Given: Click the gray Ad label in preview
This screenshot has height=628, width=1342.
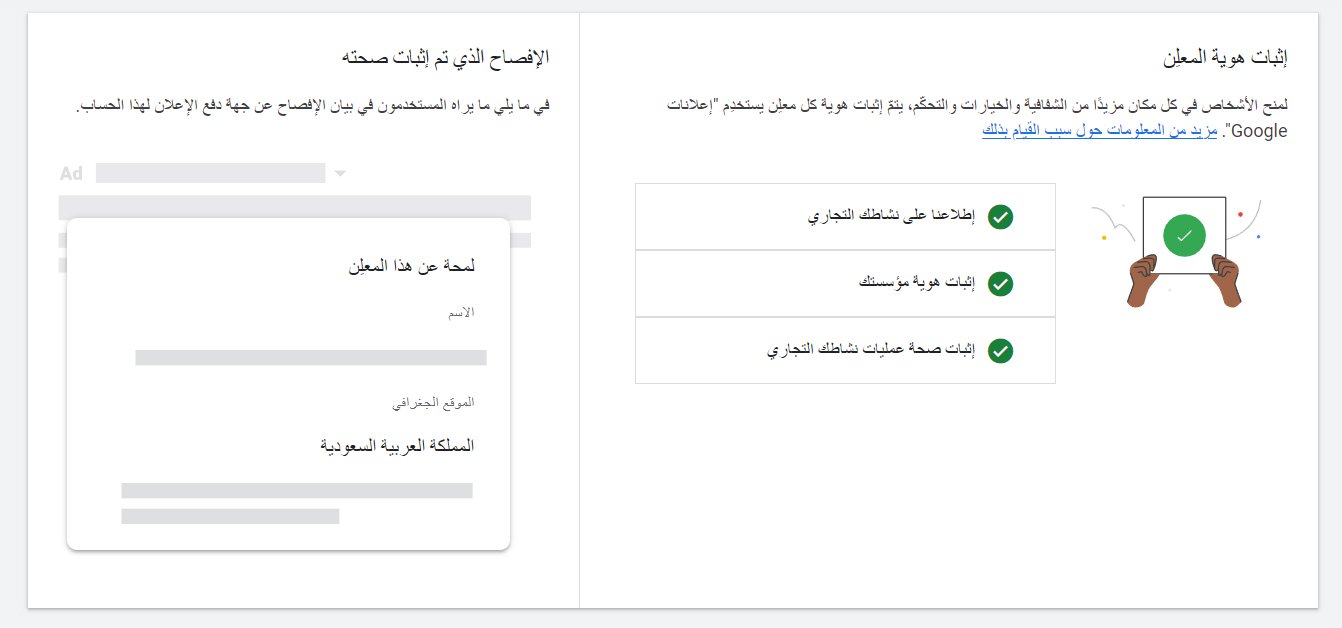Looking at the screenshot, I should 71,174.
